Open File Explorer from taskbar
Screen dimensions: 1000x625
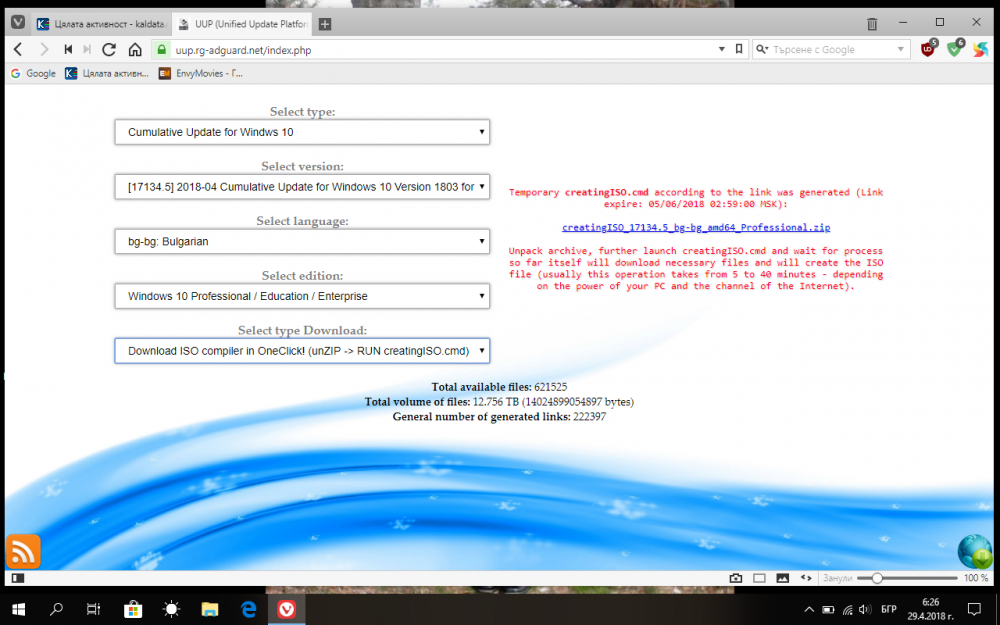click(210, 609)
